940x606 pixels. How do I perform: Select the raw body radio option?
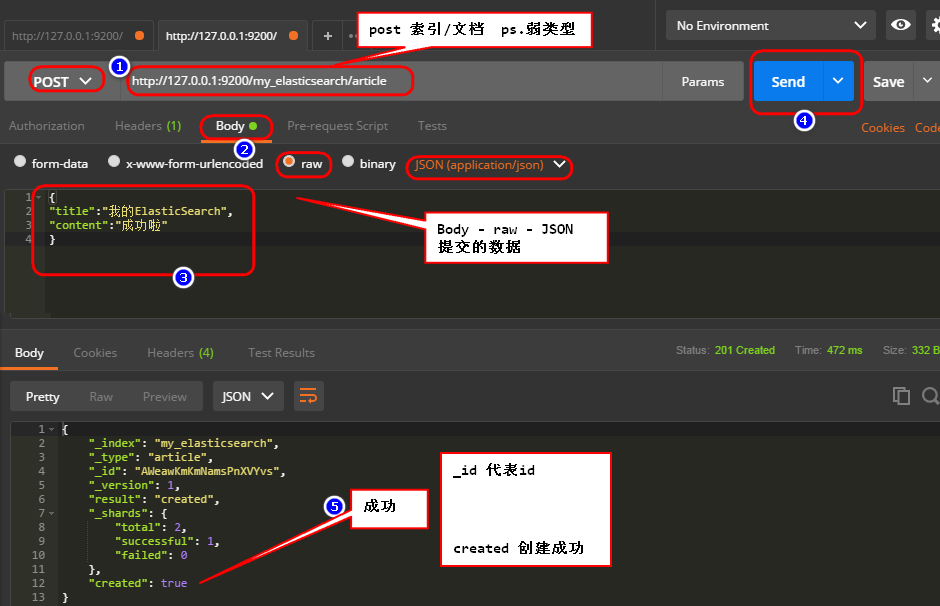click(x=289, y=161)
